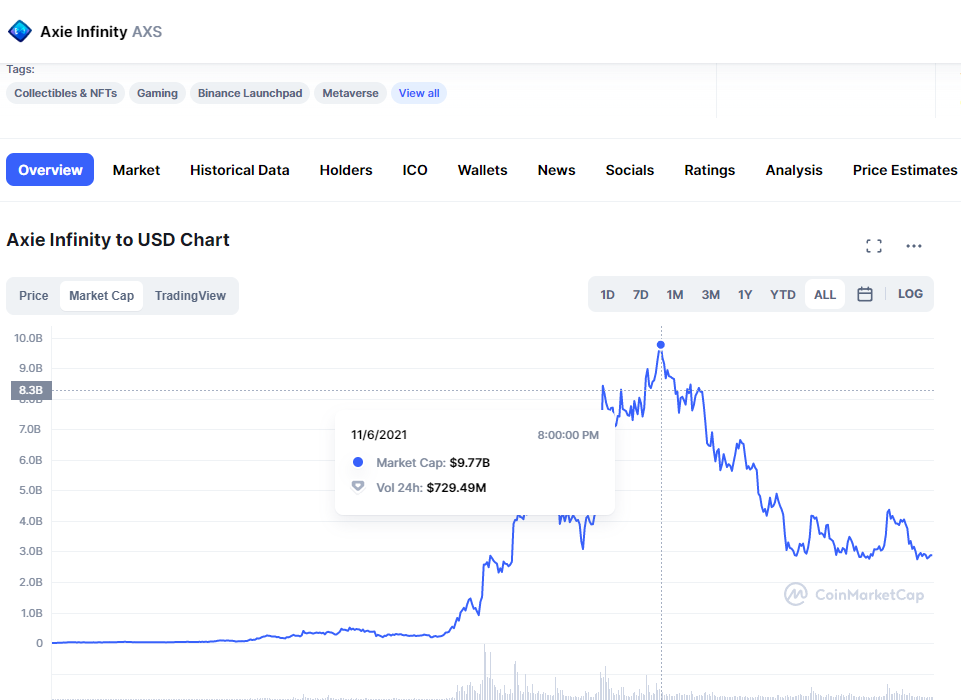Open the Market tab
The image size is (961, 700).
pyautogui.click(x=136, y=170)
